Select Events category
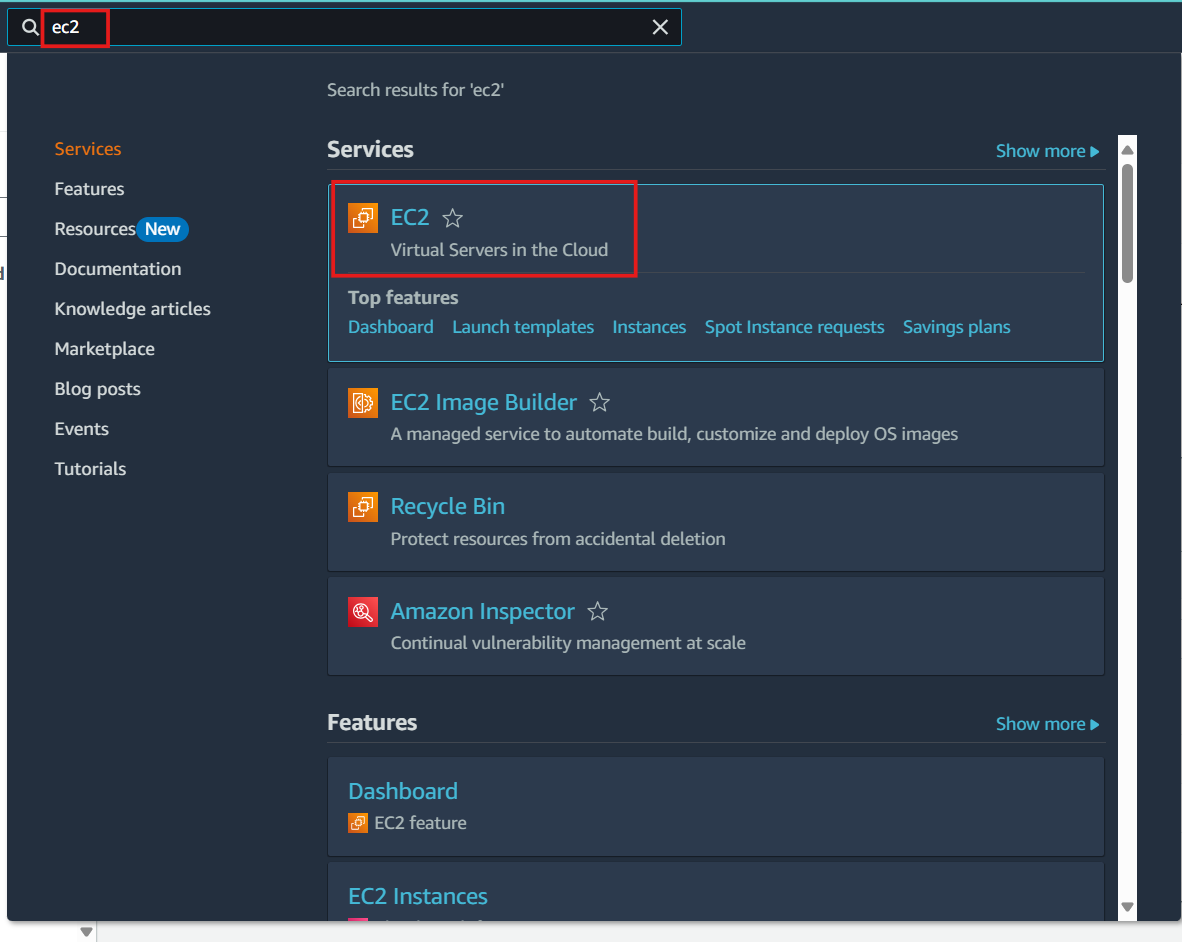This screenshot has width=1182, height=942. coord(81,429)
